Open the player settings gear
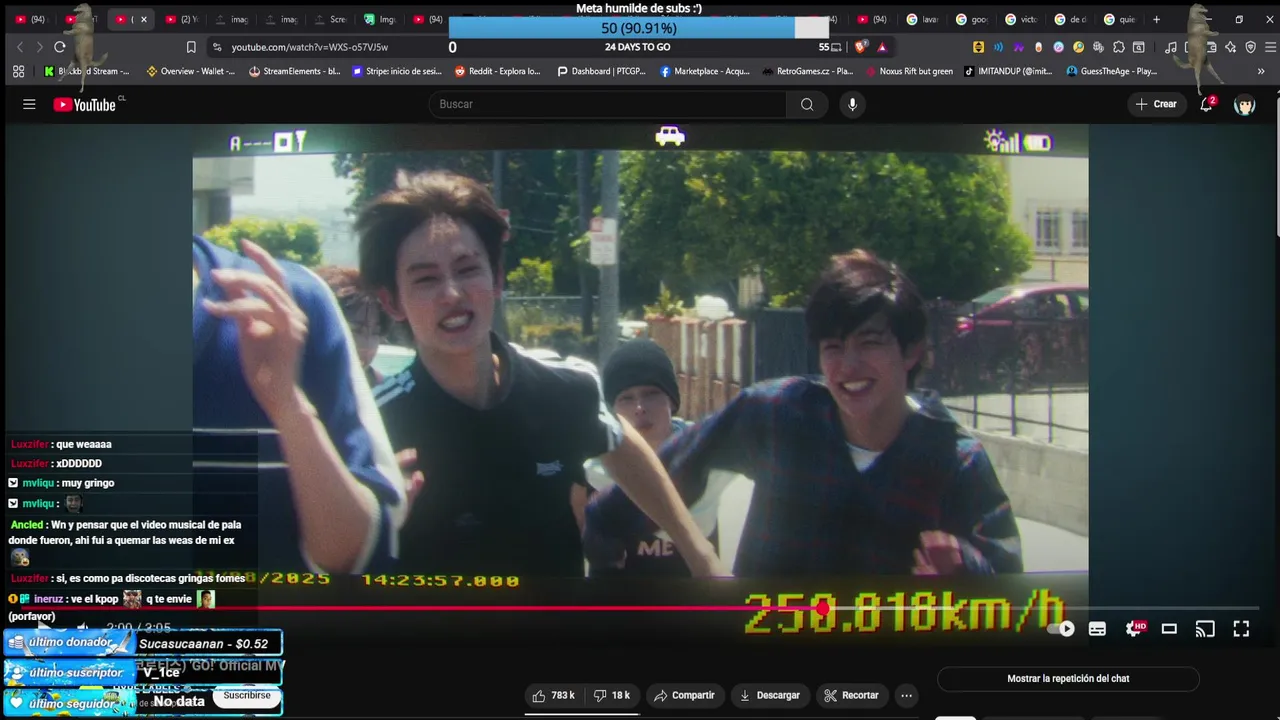 pyautogui.click(x=1134, y=629)
